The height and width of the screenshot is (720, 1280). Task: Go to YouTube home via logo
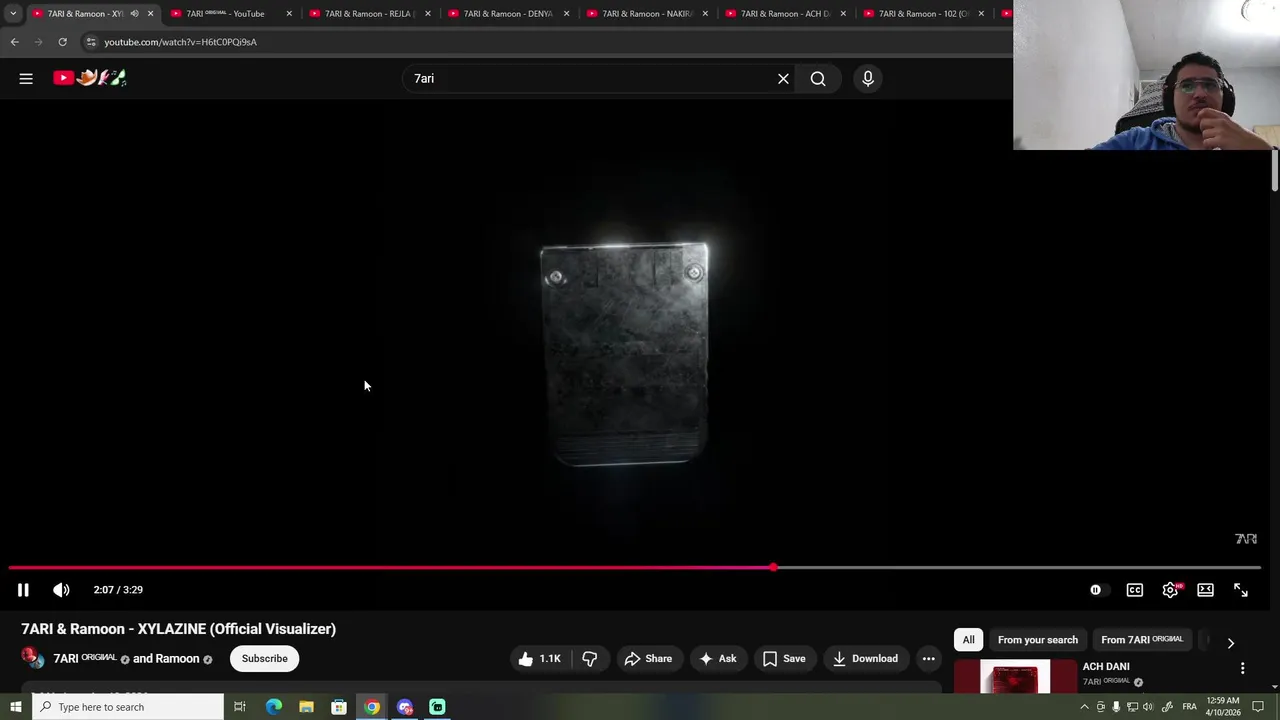pos(90,78)
